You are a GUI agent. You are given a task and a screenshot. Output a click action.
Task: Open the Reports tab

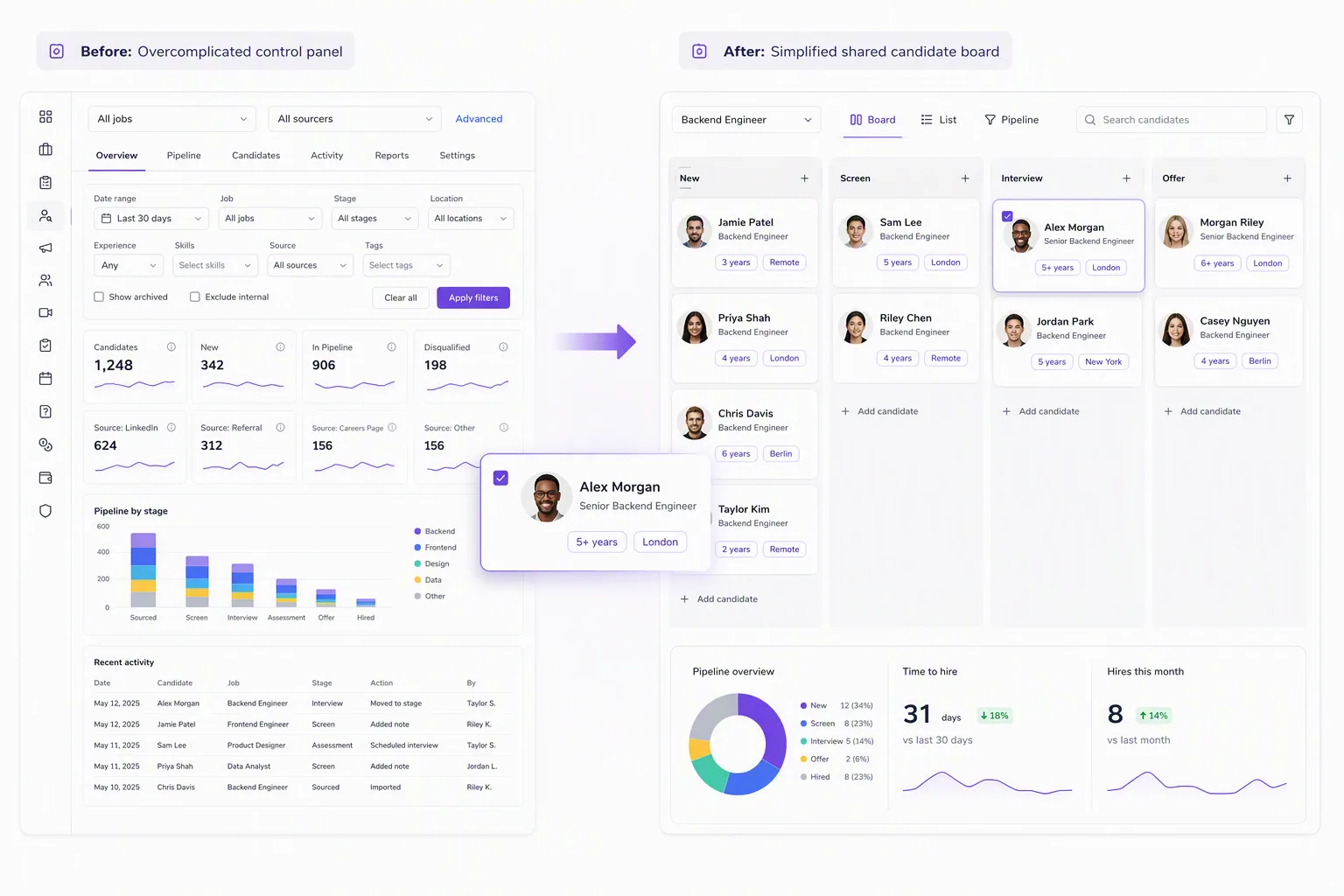tap(392, 156)
